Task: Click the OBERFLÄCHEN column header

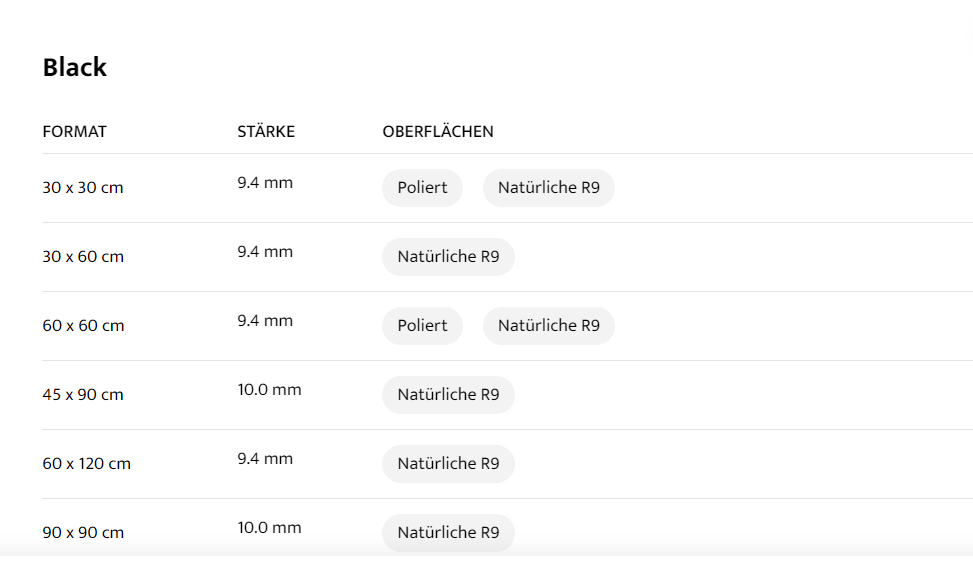Action: point(438,132)
